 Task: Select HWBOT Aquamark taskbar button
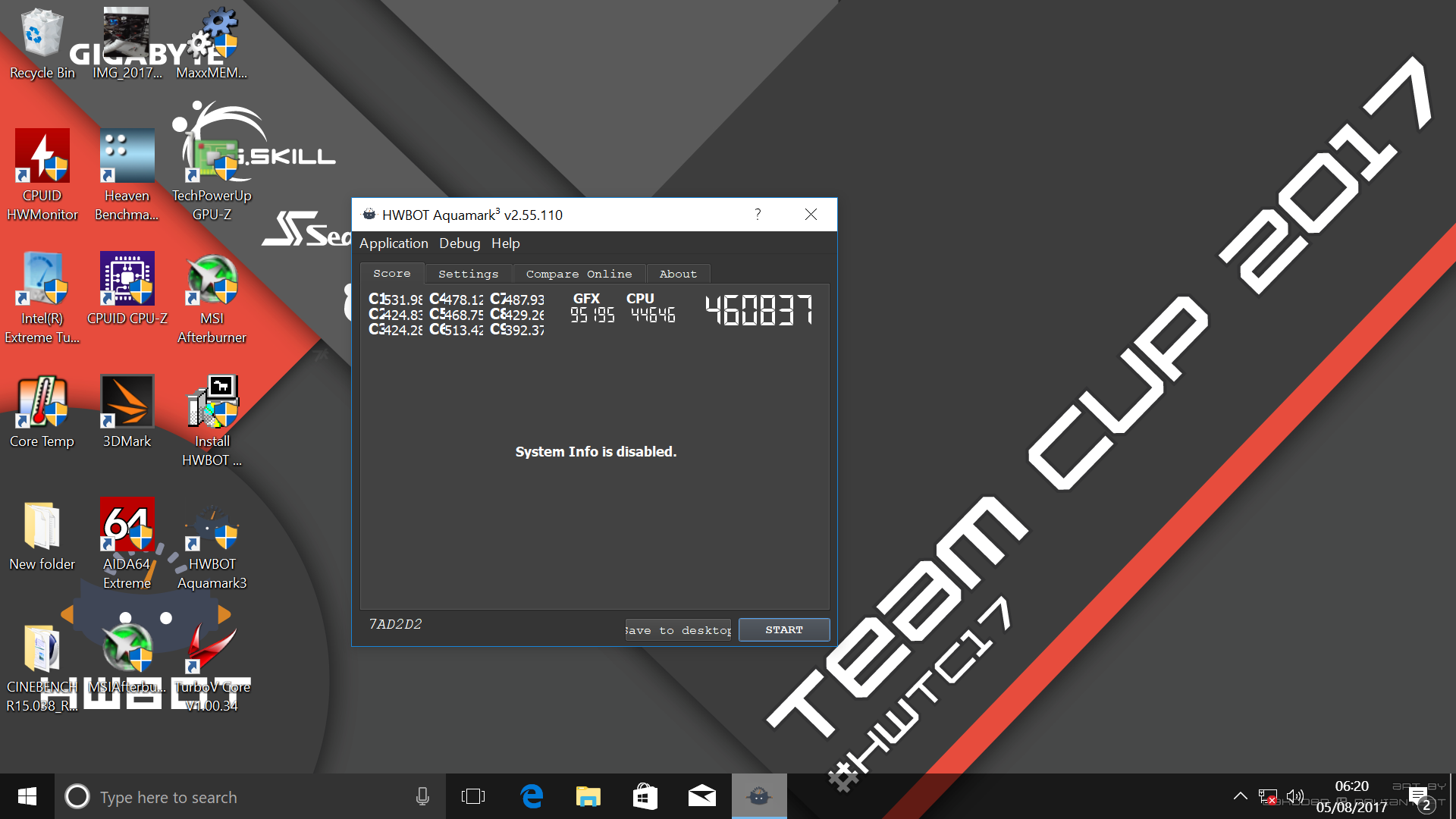click(x=759, y=796)
